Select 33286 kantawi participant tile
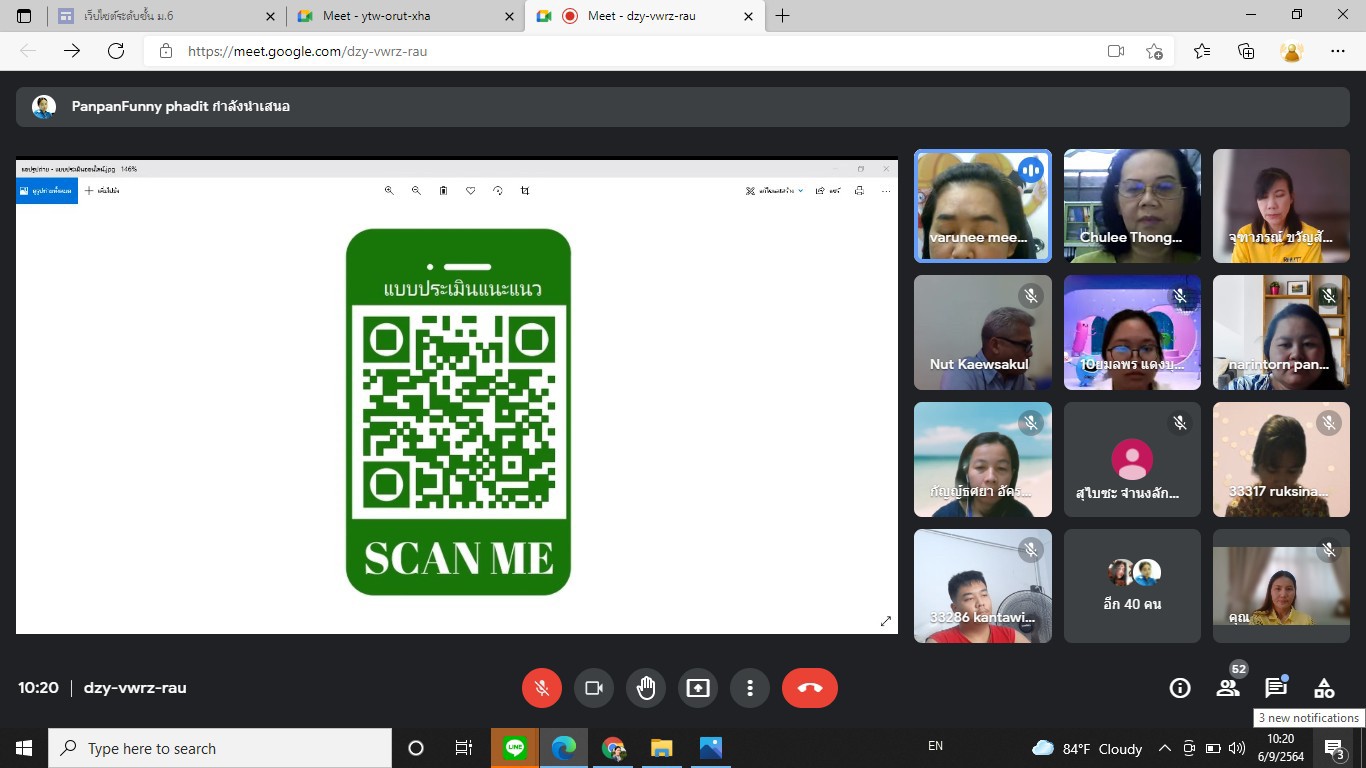1366x768 pixels. 983,586
